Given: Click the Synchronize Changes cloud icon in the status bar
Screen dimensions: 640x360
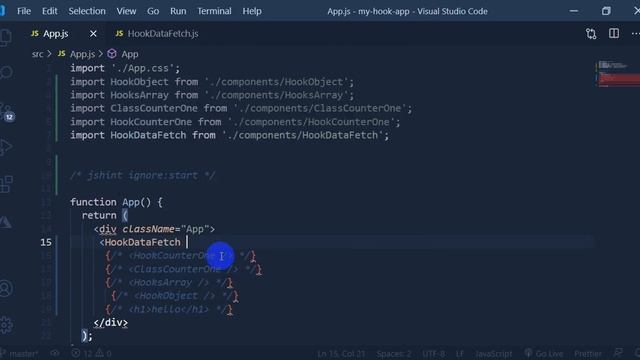Looking at the screenshot, I should pyautogui.click(x=55, y=353).
